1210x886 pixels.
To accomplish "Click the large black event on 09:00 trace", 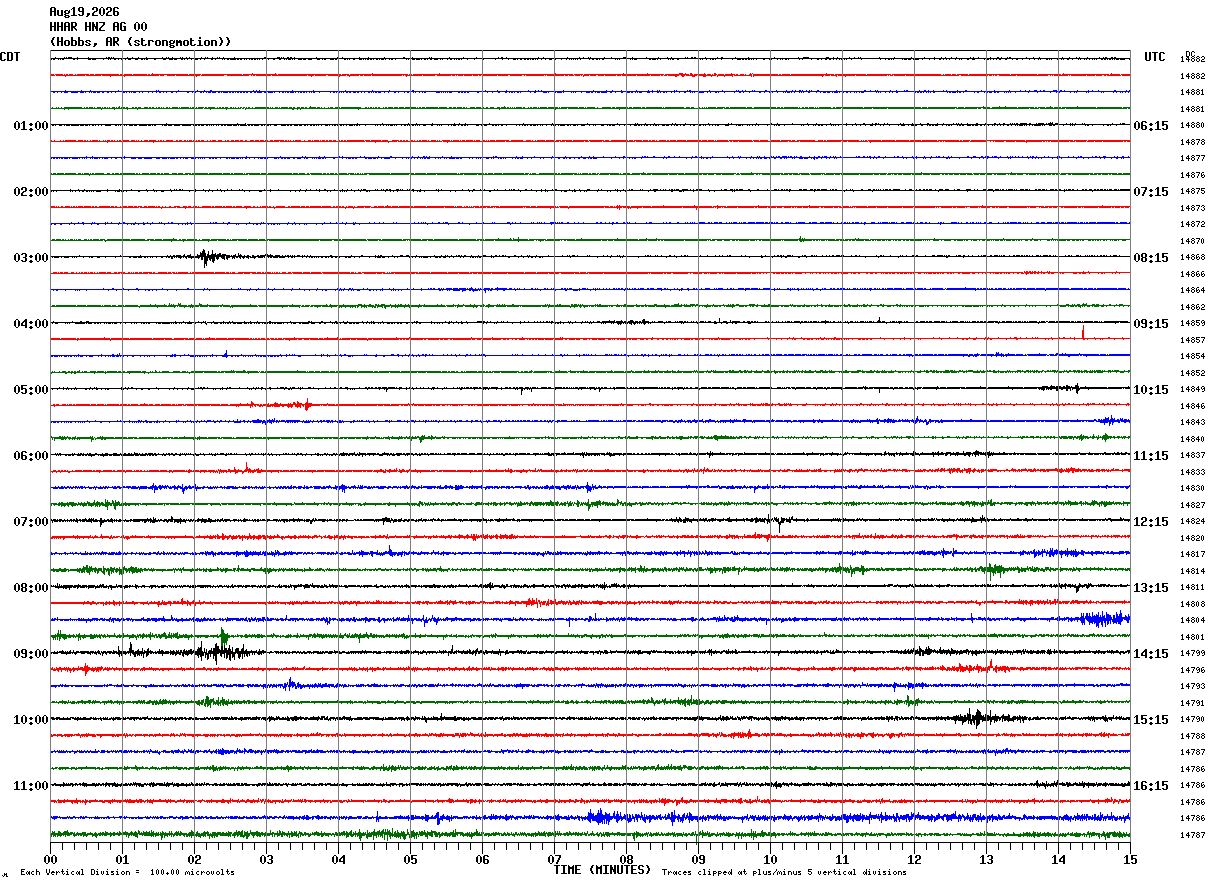I will coord(222,652).
